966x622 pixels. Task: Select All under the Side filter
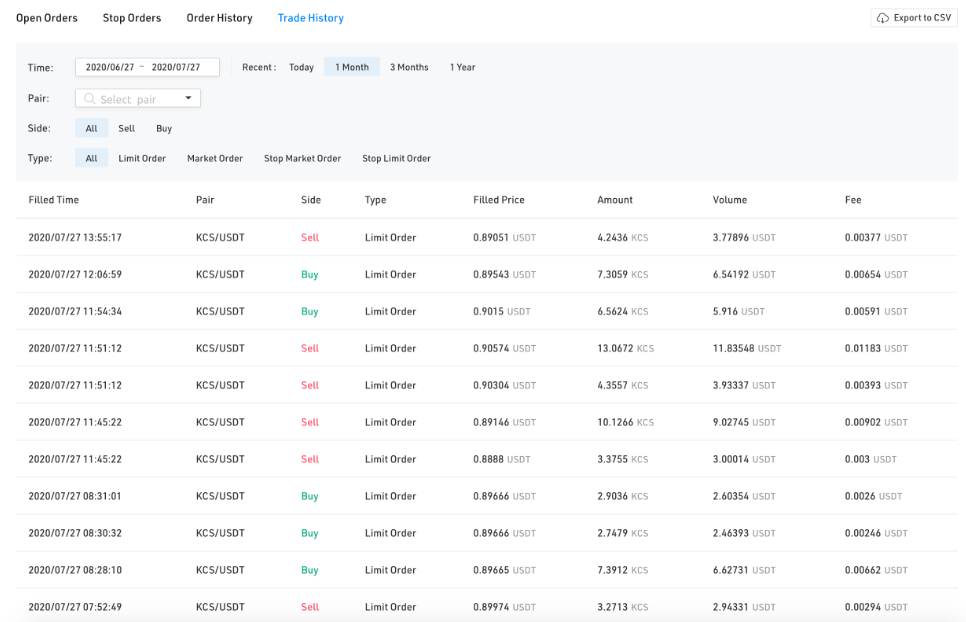pyautogui.click(x=91, y=128)
